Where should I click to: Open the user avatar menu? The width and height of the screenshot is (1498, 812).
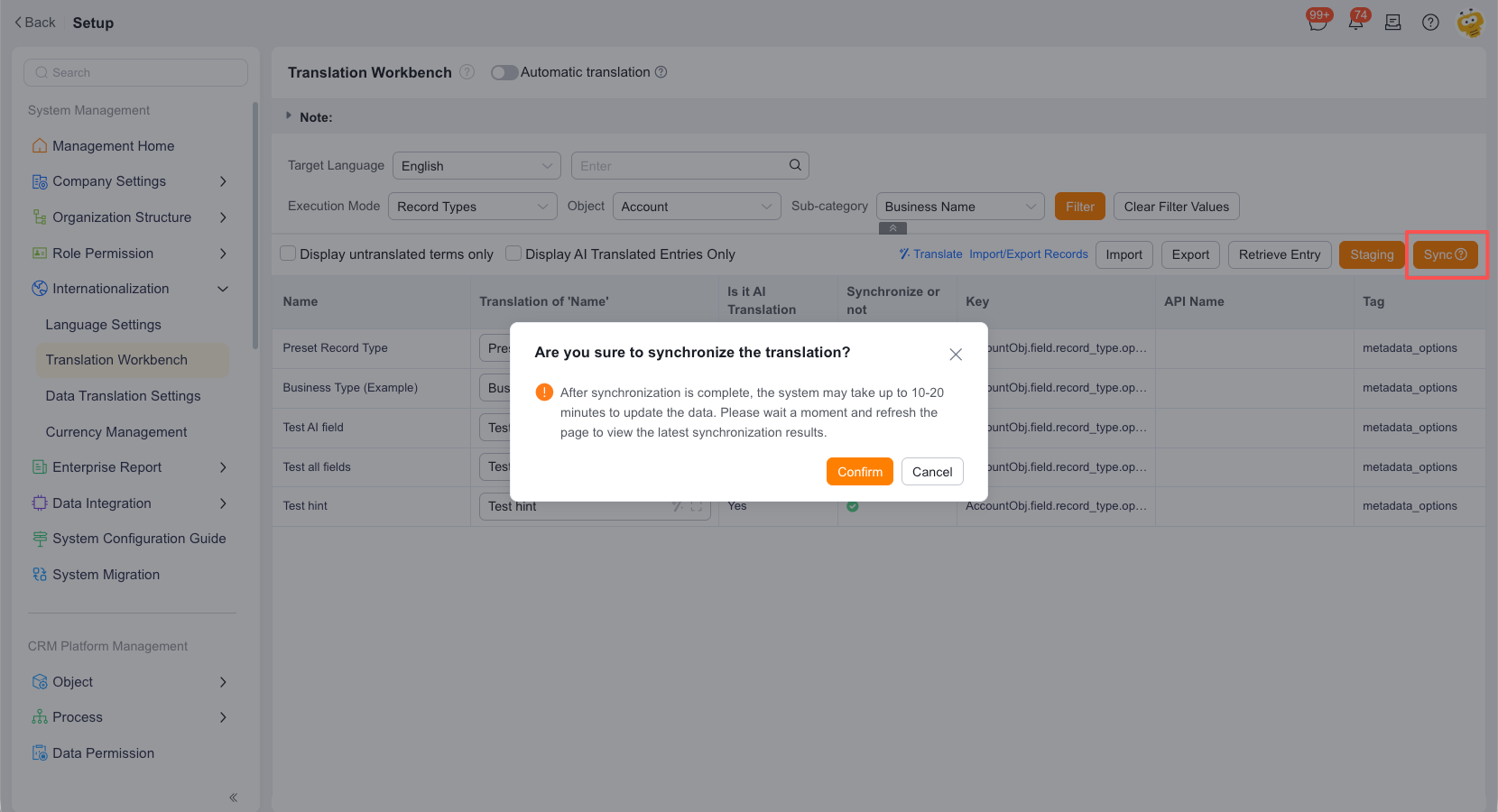point(1470,23)
